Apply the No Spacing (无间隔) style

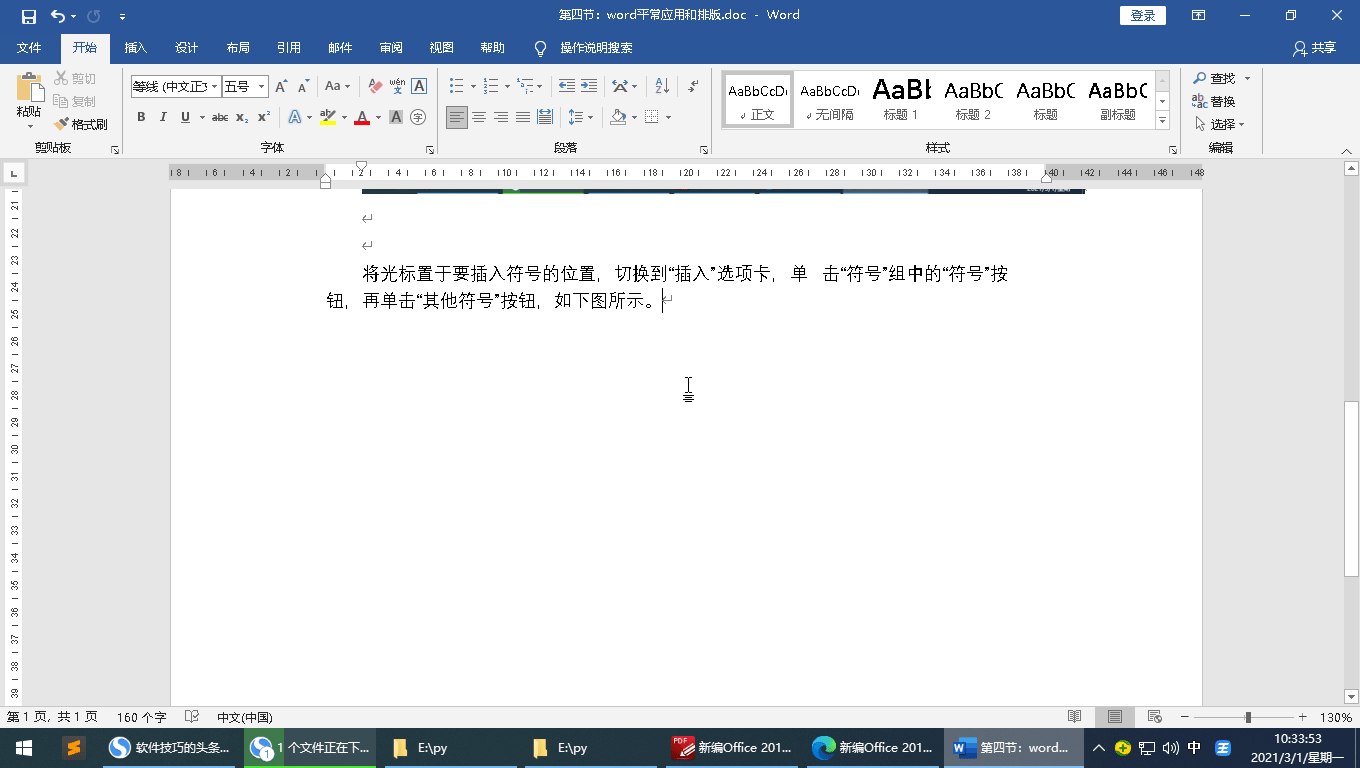(x=830, y=99)
